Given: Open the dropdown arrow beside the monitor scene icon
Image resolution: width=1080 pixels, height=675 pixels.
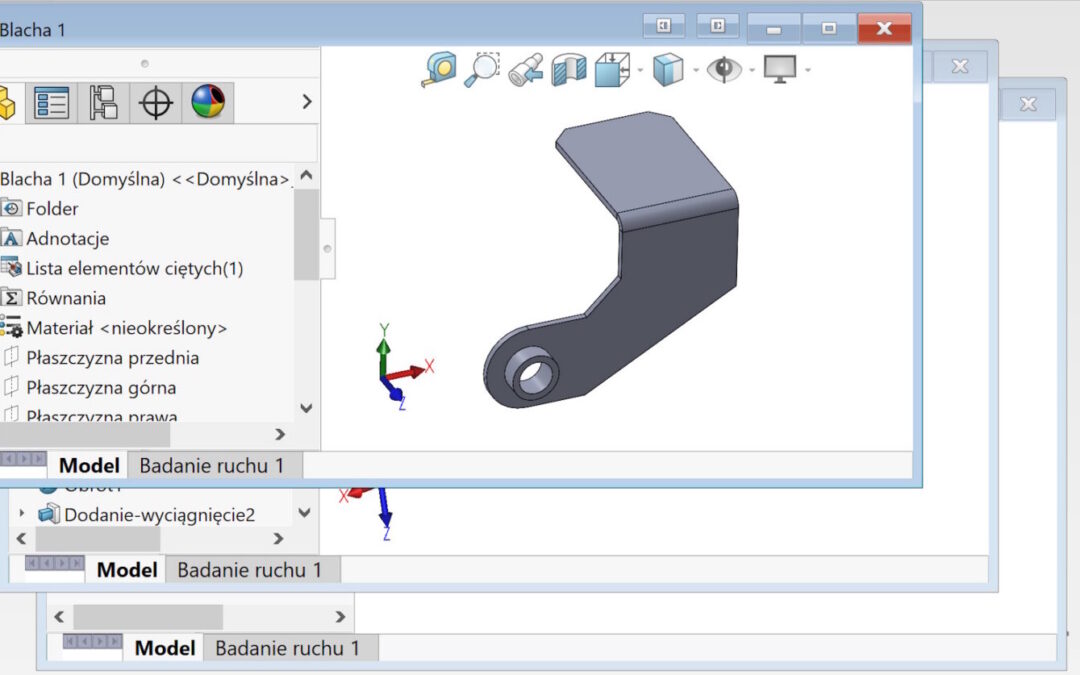Looking at the screenshot, I should [807, 70].
